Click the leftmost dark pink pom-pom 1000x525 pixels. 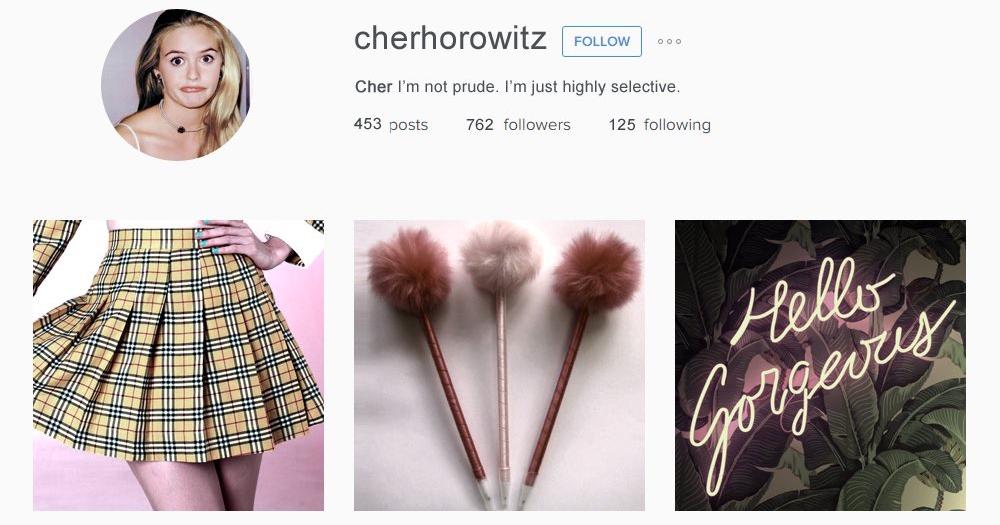pyautogui.click(x=409, y=272)
